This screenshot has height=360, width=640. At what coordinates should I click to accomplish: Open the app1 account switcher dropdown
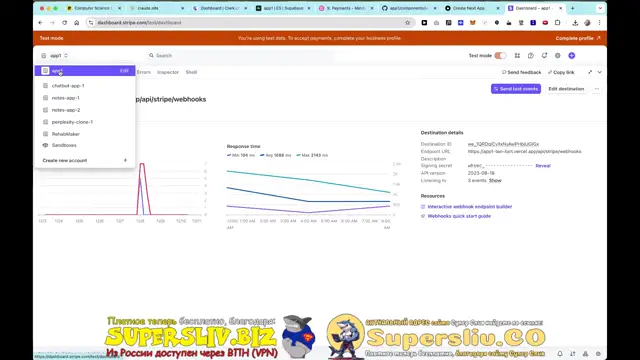[55, 56]
